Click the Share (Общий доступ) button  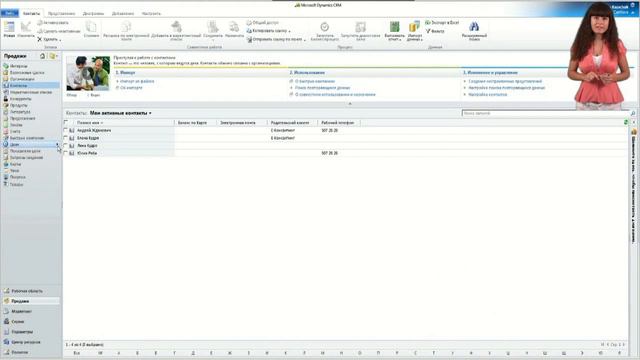click(x=262, y=23)
